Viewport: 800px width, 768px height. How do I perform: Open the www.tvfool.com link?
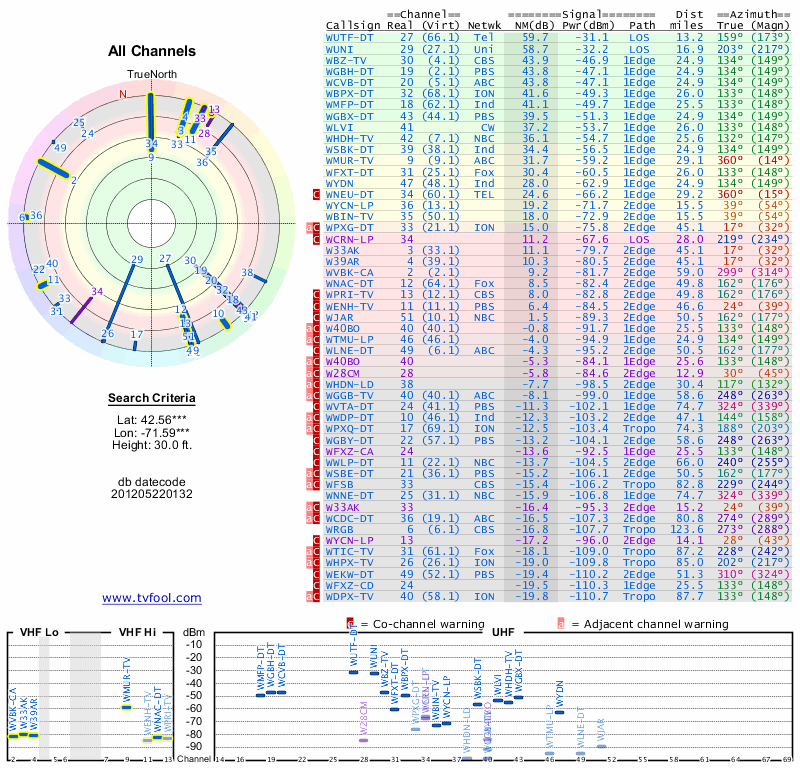(x=152, y=598)
